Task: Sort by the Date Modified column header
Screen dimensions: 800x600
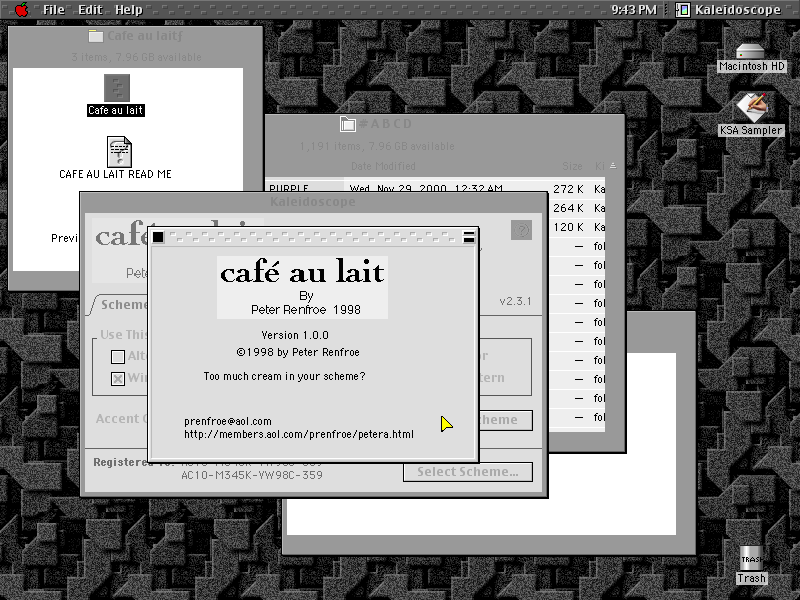Action: point(383,166)
